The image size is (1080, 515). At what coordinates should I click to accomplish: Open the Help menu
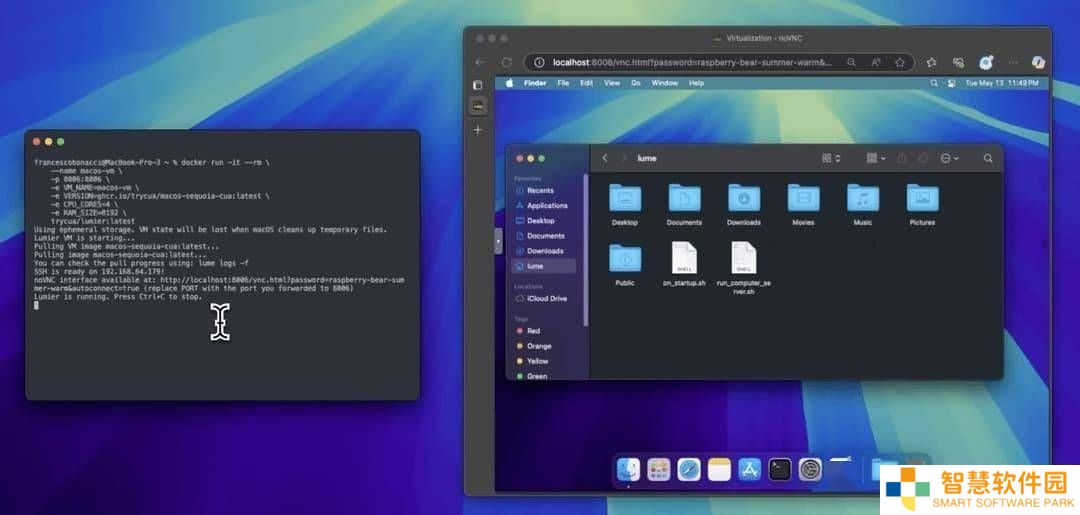pos(696,83)
